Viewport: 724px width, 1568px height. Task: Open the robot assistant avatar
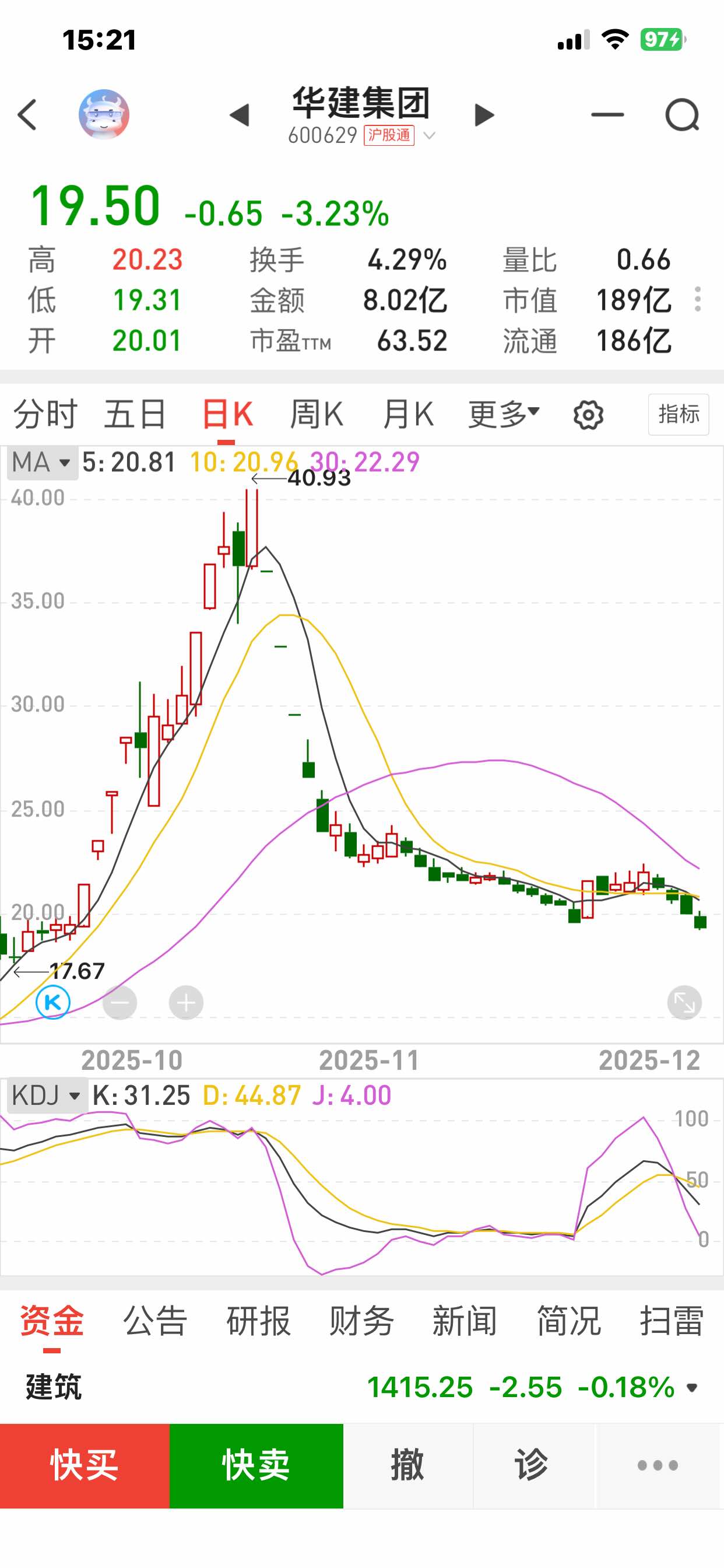tap(104, 114)
